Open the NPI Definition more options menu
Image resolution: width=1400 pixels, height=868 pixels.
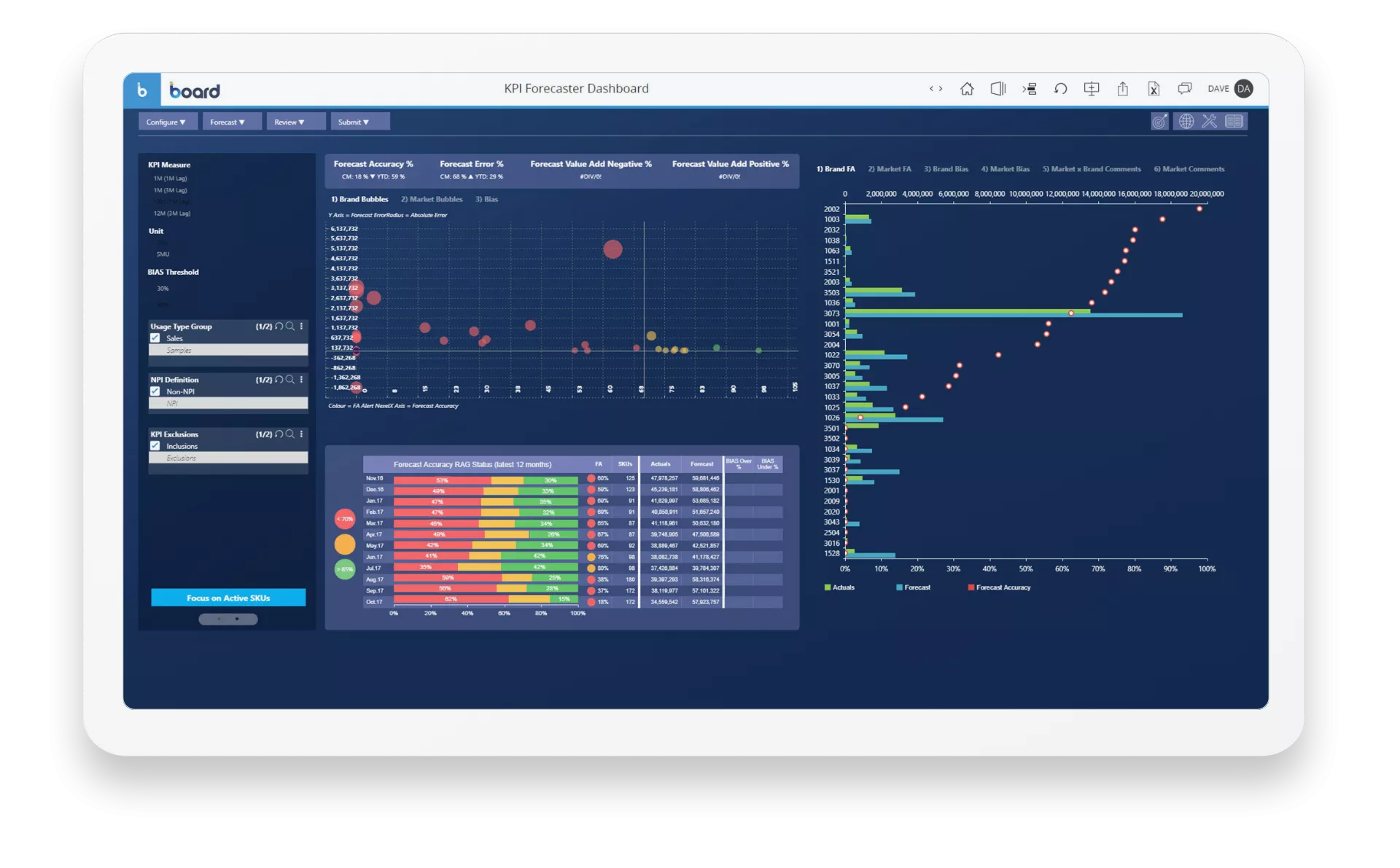301,380
